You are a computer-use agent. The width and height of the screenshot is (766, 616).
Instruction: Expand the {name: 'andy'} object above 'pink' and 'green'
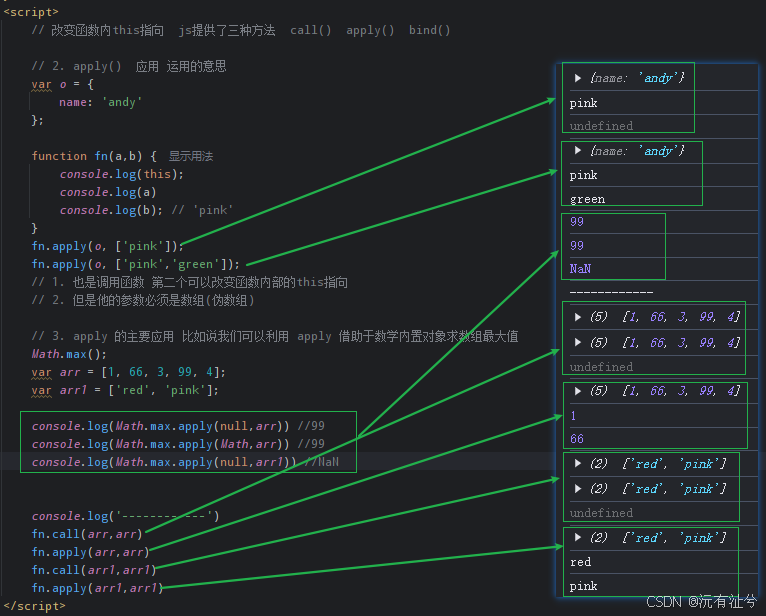tap(578, 150)
